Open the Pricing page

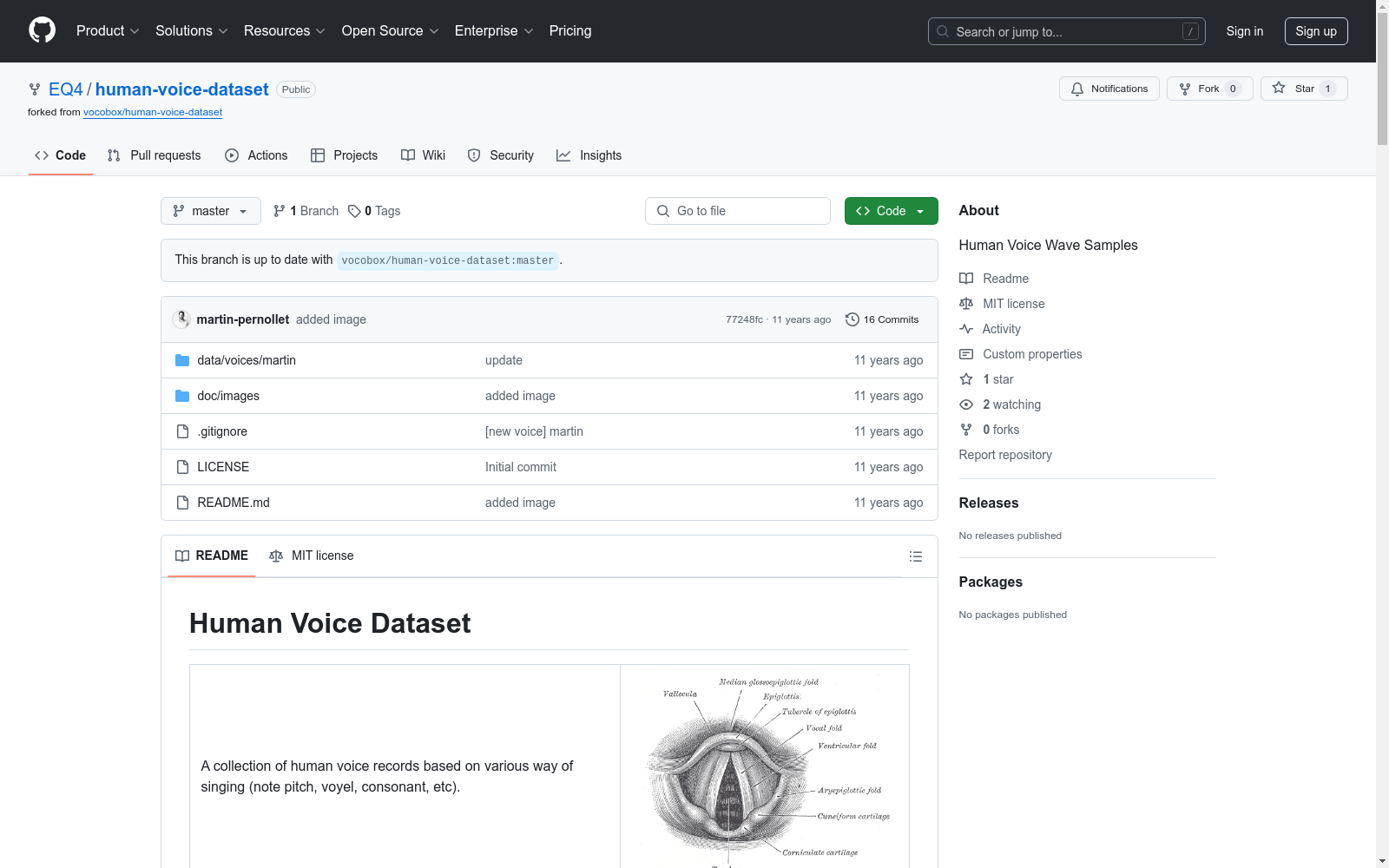570,31
